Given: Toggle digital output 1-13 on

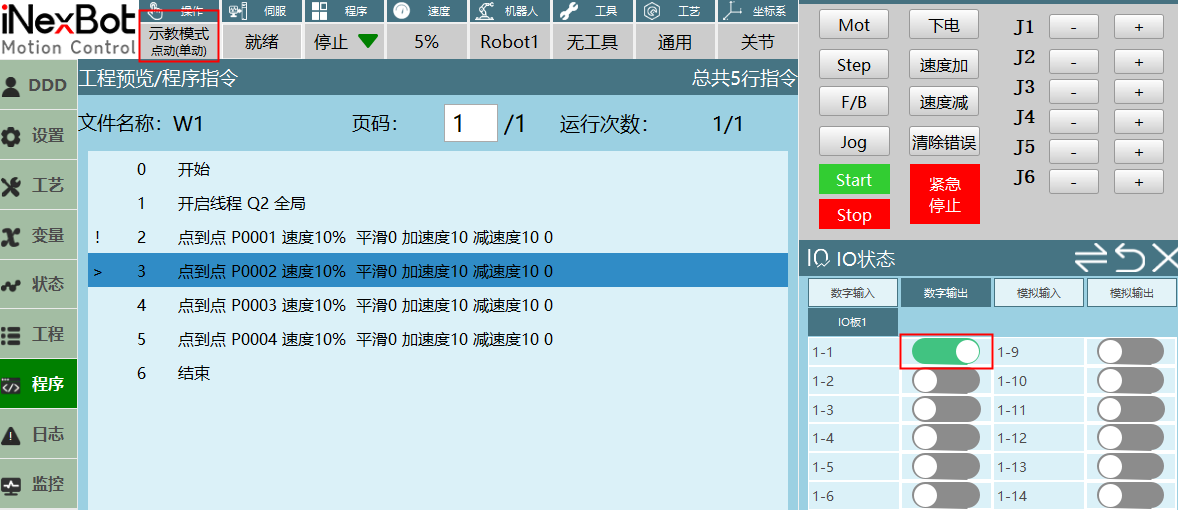Looking at the screenshot, I should pos(1131,467).
